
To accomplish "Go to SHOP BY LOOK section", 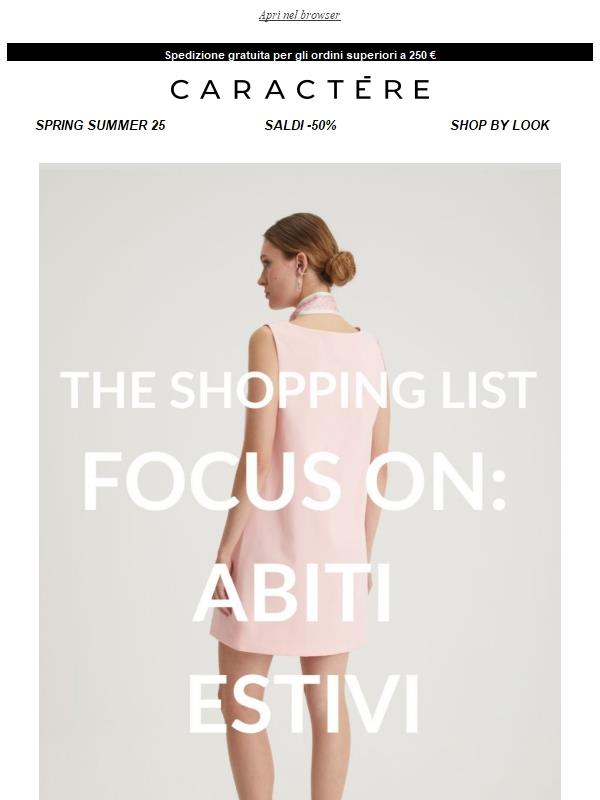I will point(499,125).
